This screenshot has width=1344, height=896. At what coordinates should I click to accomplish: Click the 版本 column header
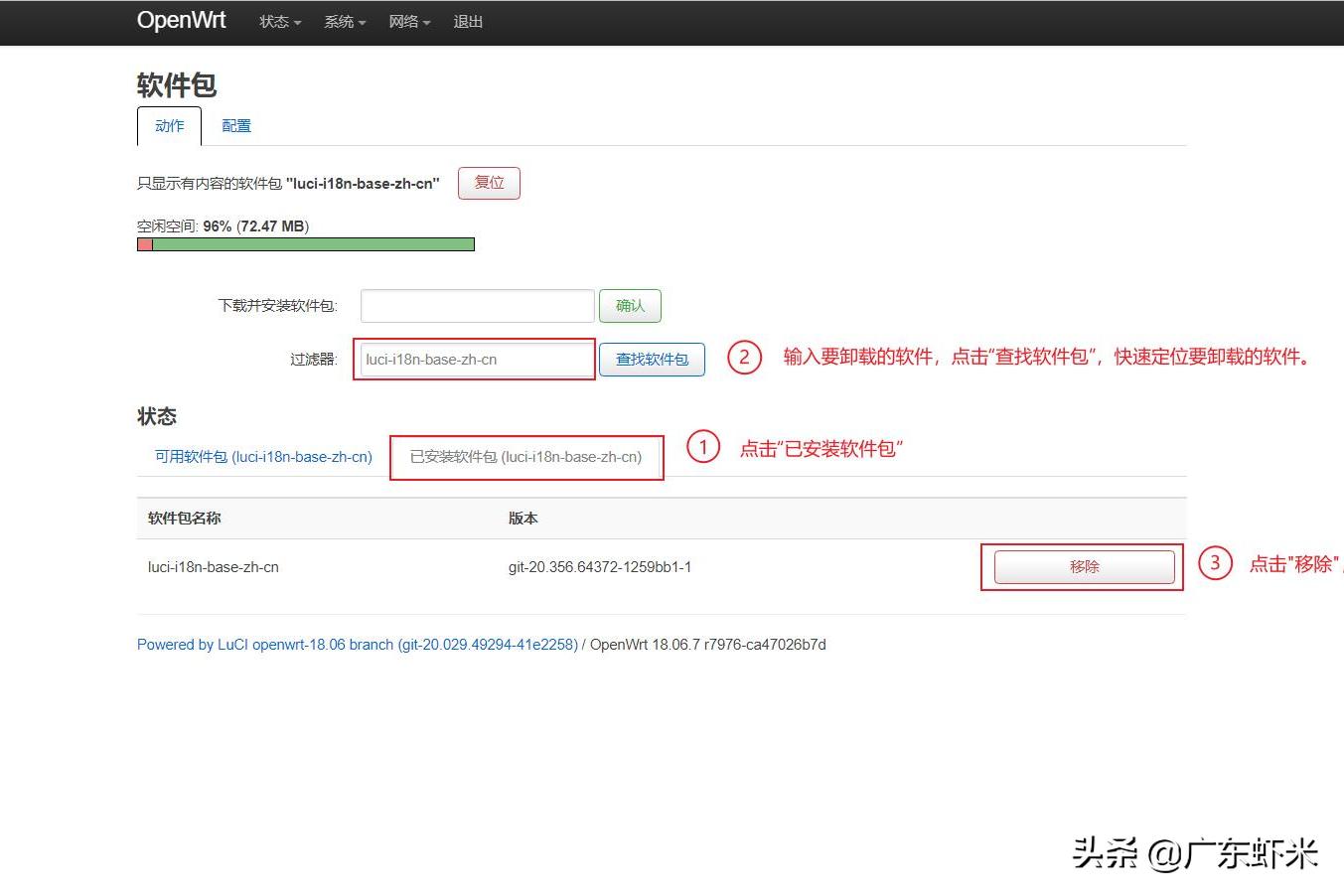point(523,518)
